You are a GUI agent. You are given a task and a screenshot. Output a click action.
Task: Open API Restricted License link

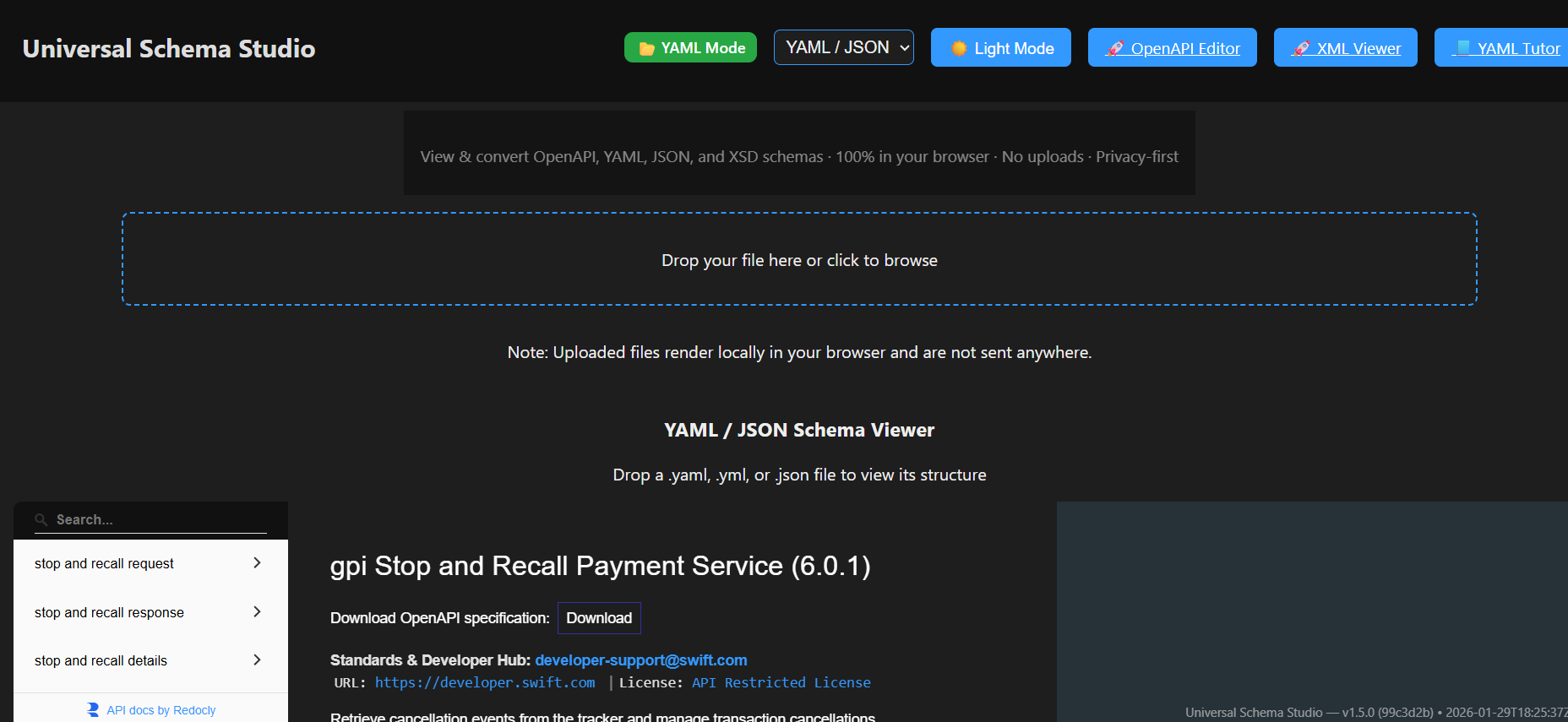tap(781, 682)
